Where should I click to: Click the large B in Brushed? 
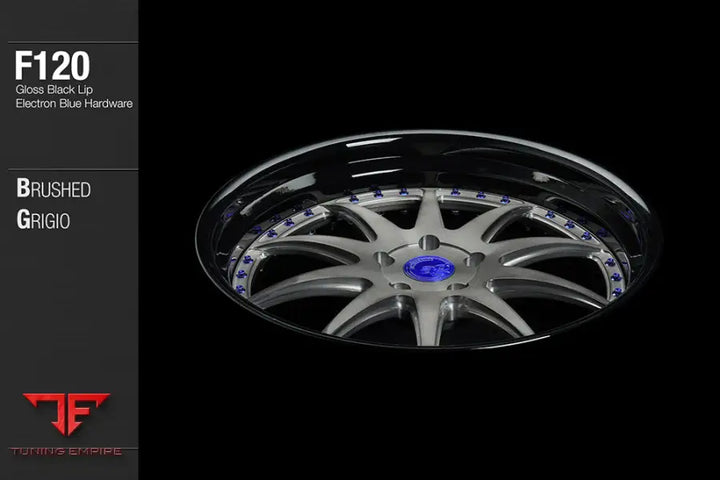pos(22,189)
